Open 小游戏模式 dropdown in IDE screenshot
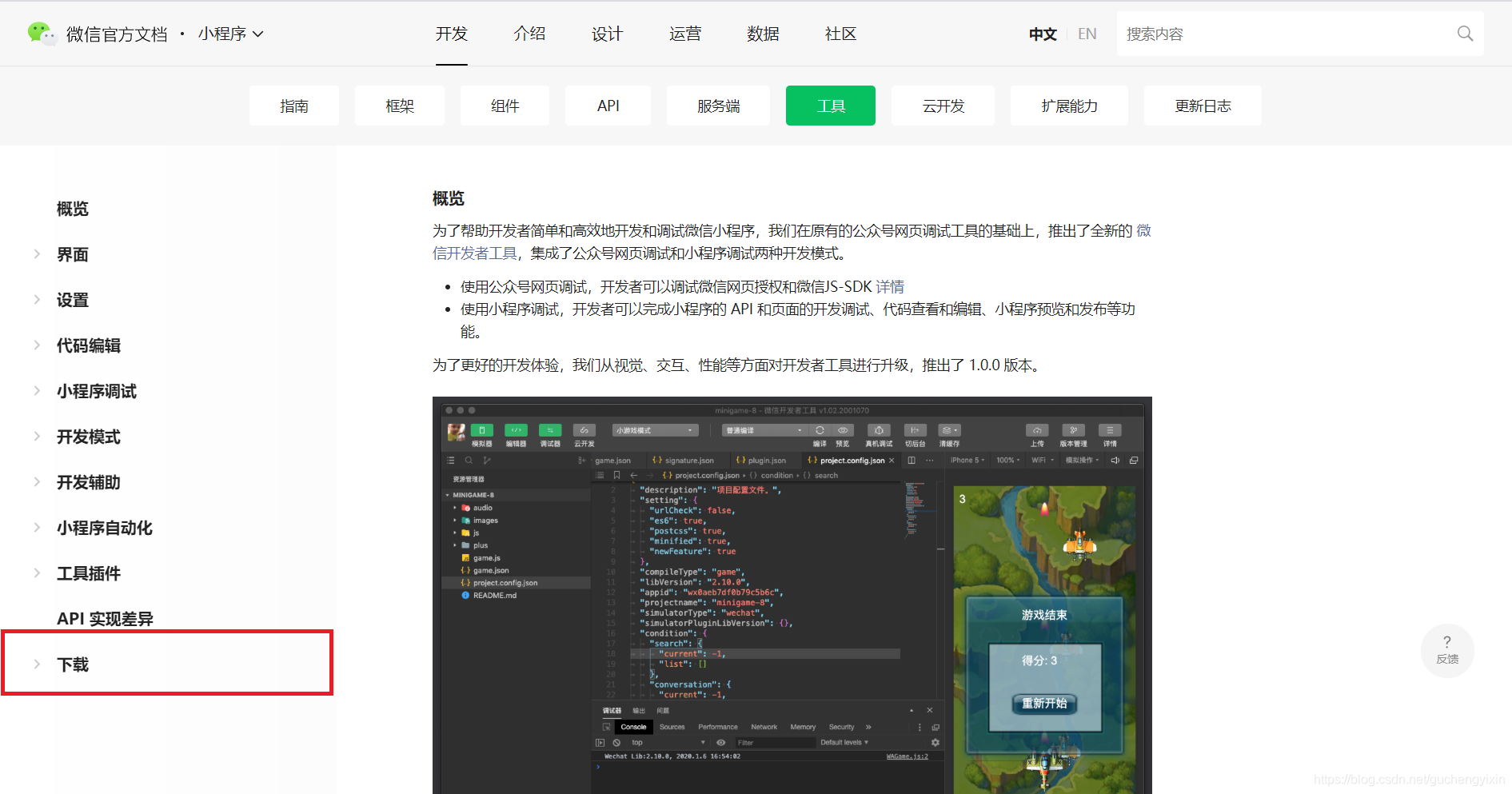 pyautogui.click(x=655, y=430)
